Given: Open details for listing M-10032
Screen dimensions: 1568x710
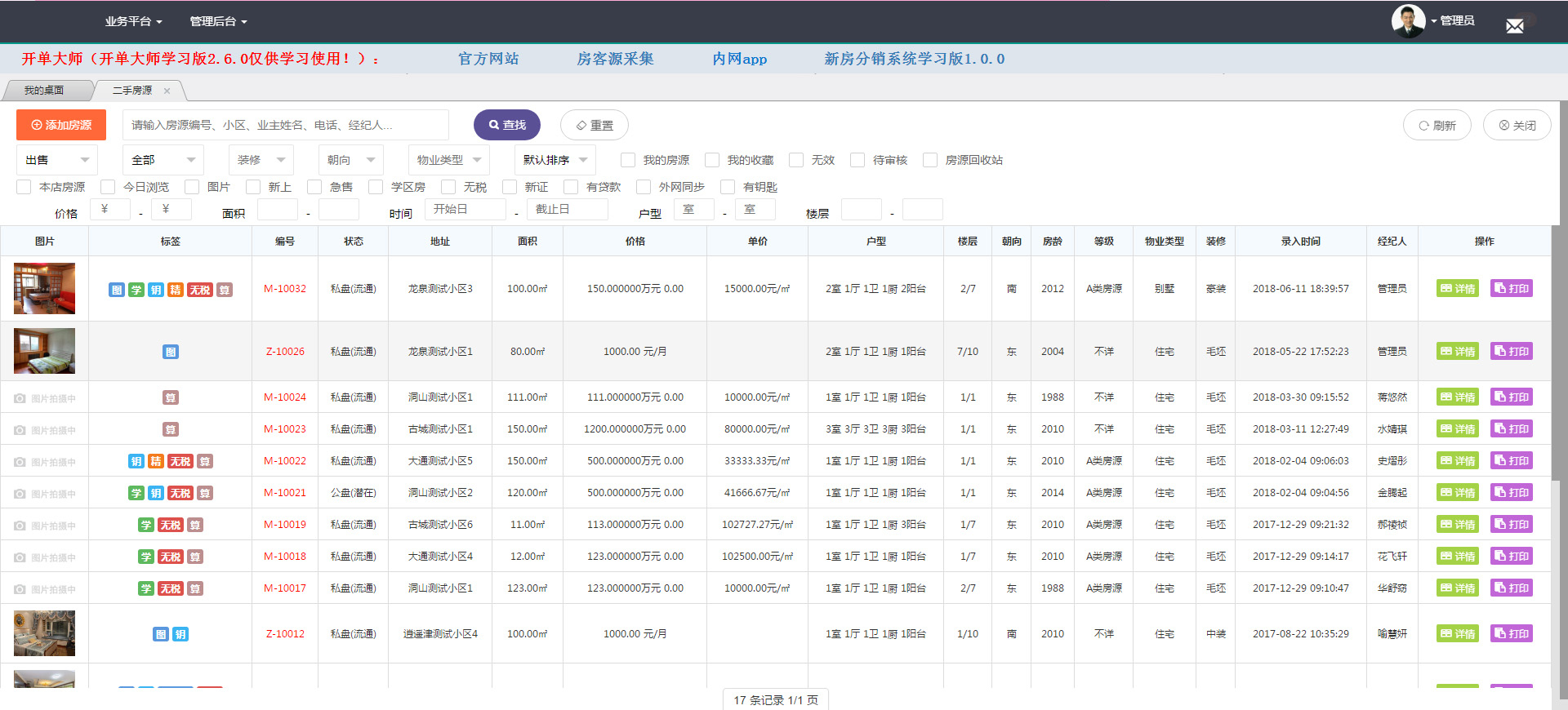Looking at the screenshot, I should click(x=1458, y=289).
